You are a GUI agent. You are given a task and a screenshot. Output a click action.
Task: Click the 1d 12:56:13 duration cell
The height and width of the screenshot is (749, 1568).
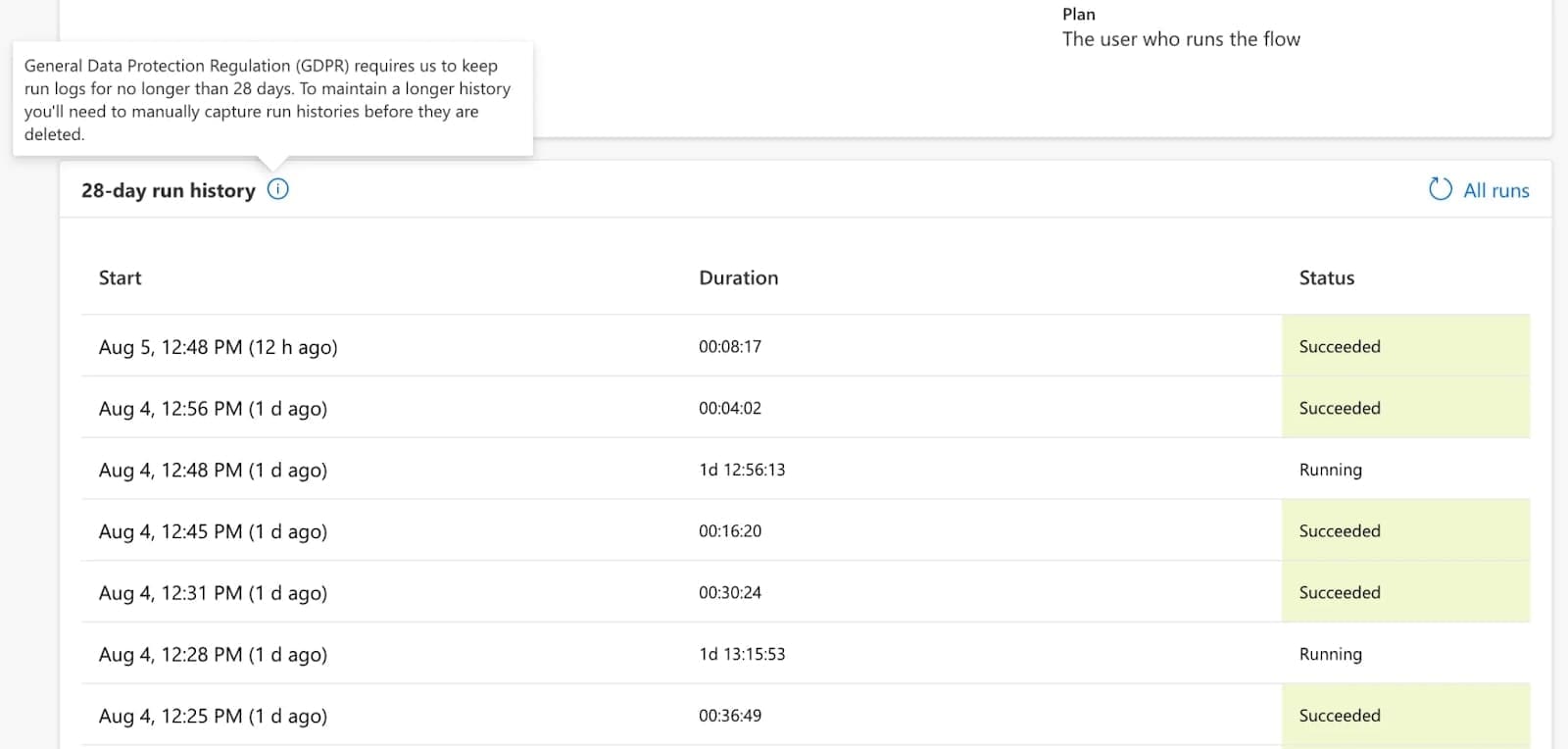742,470
